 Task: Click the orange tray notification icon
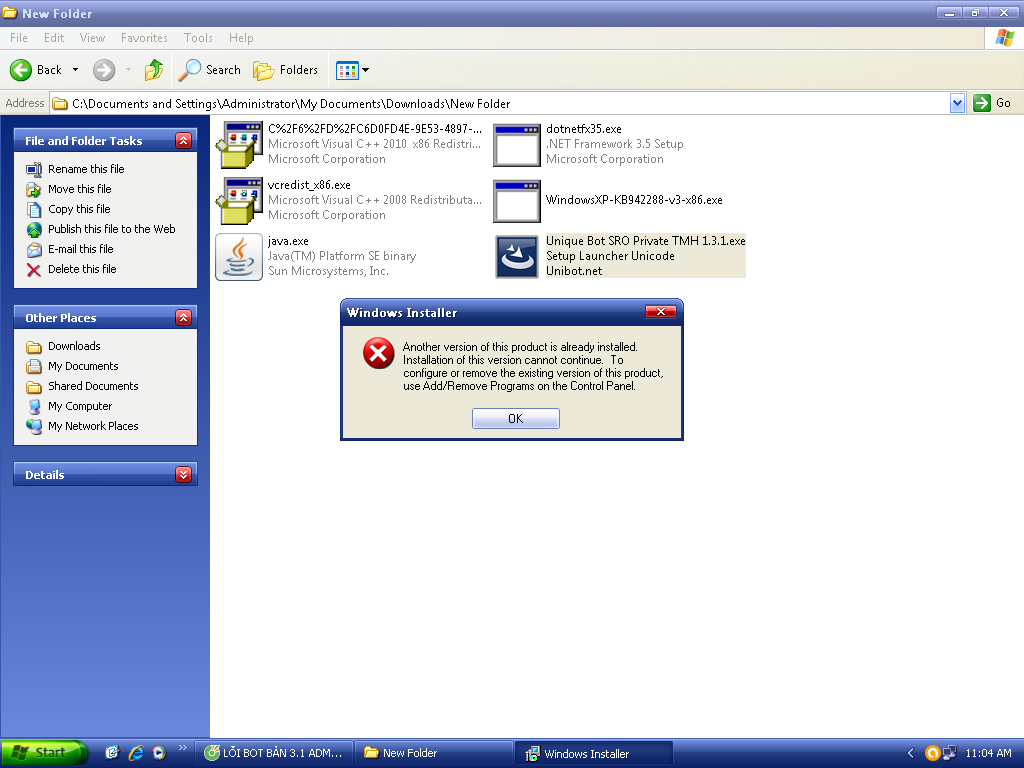(x=933, y=753)
